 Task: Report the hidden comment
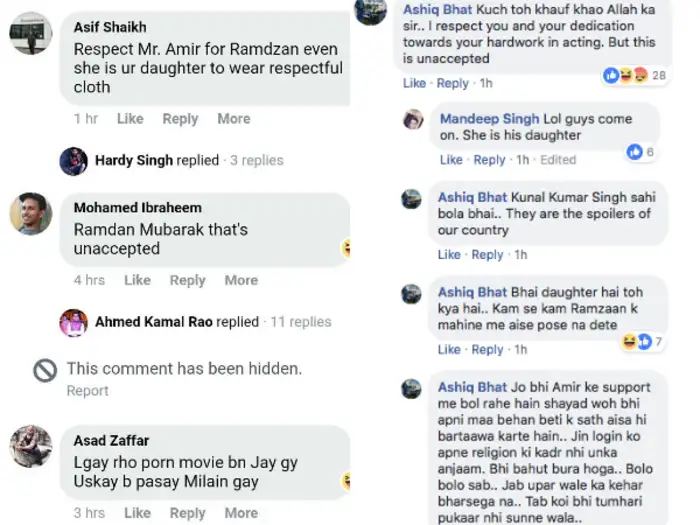click(87, 391)
